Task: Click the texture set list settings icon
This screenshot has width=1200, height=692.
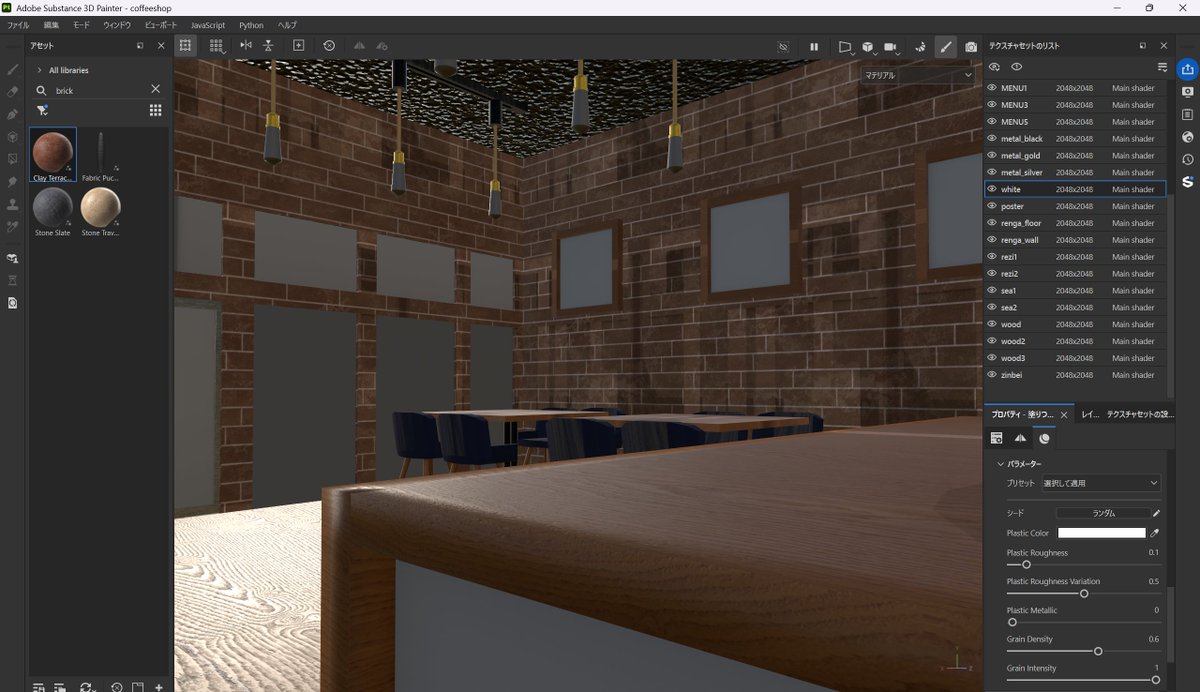Action: tap(1162, 67)
